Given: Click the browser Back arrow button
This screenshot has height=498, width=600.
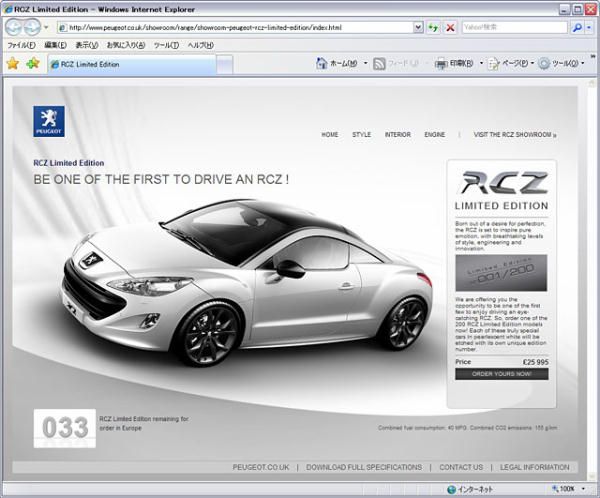Looking at the screenshot, I should point(14,27).
